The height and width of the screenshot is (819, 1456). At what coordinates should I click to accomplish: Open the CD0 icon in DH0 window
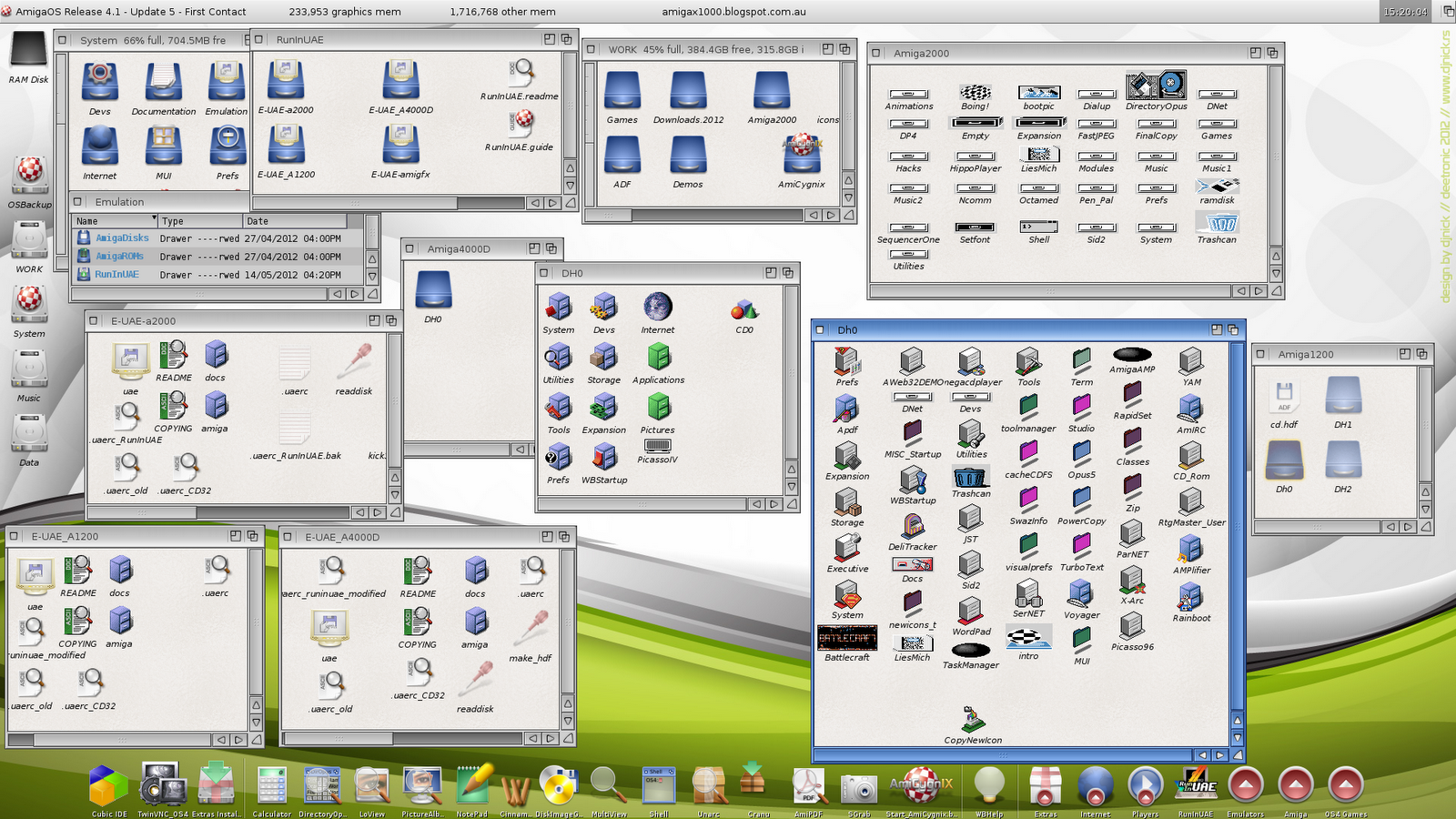pyautogui.click(x=744, y=309)
